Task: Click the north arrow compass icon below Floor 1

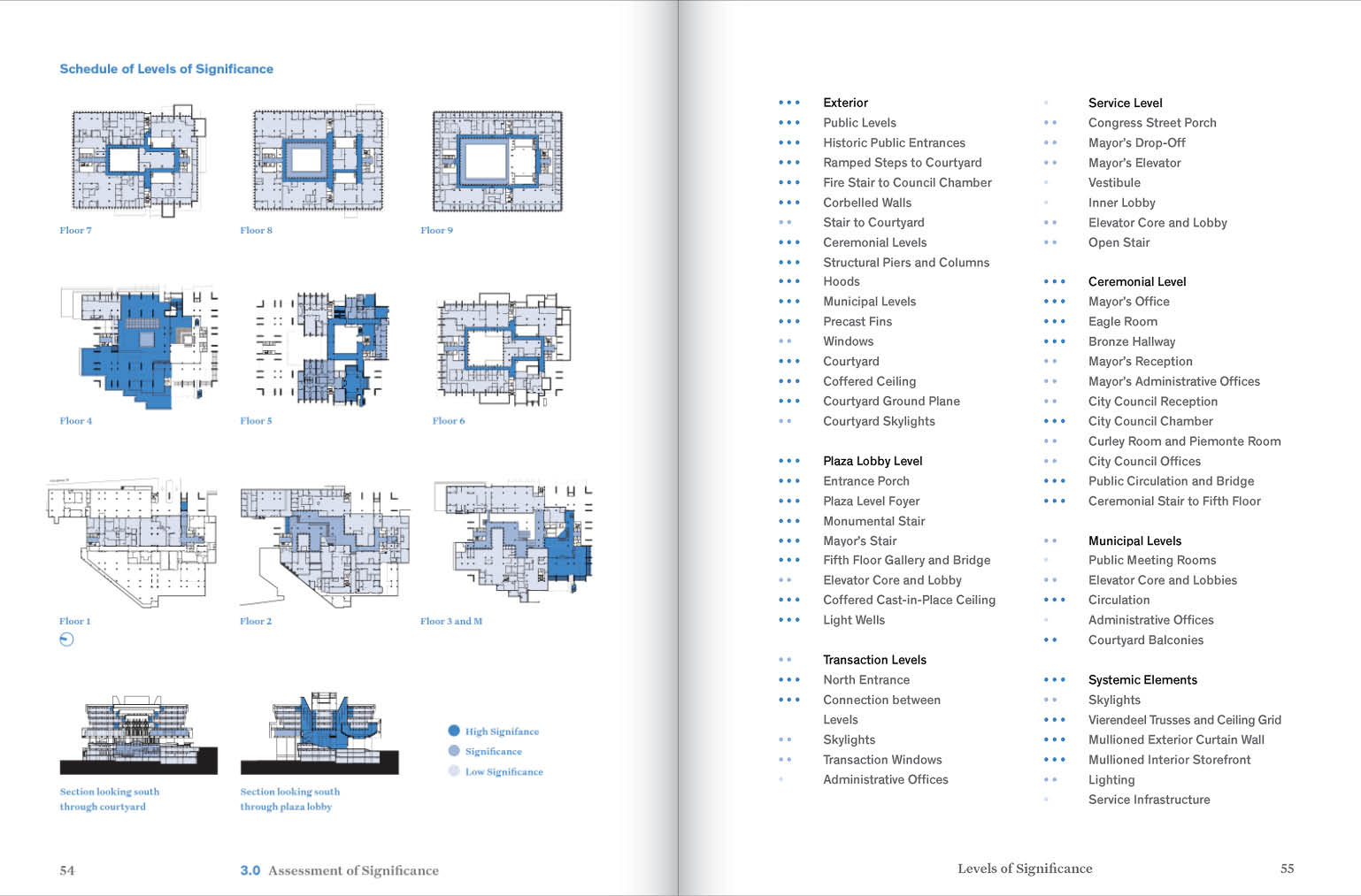Action: tap(66, 639)
